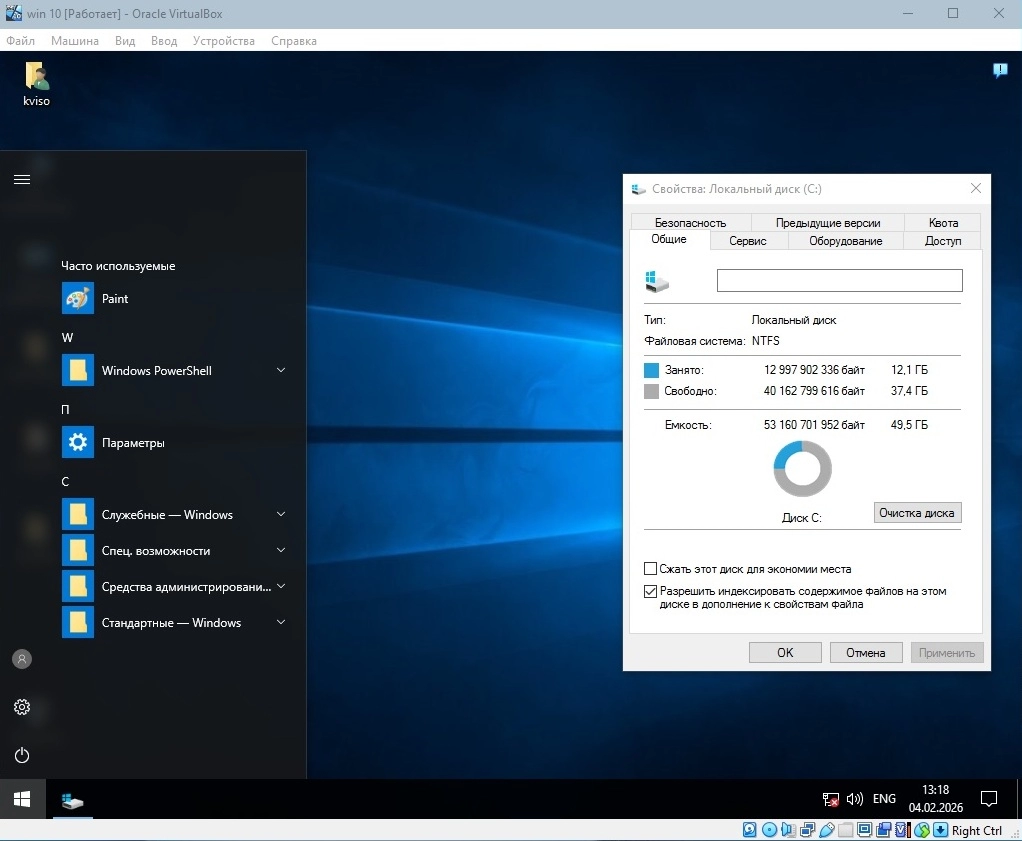Open the user account icon in Start menu
Viewport: 1022px width, 841px height.
point(22,659)
